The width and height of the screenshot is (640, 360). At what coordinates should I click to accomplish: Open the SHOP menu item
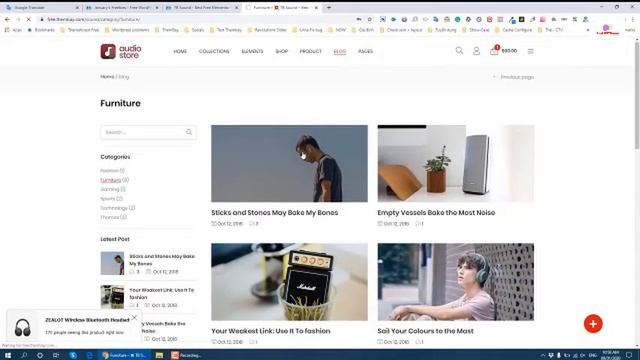282,51
